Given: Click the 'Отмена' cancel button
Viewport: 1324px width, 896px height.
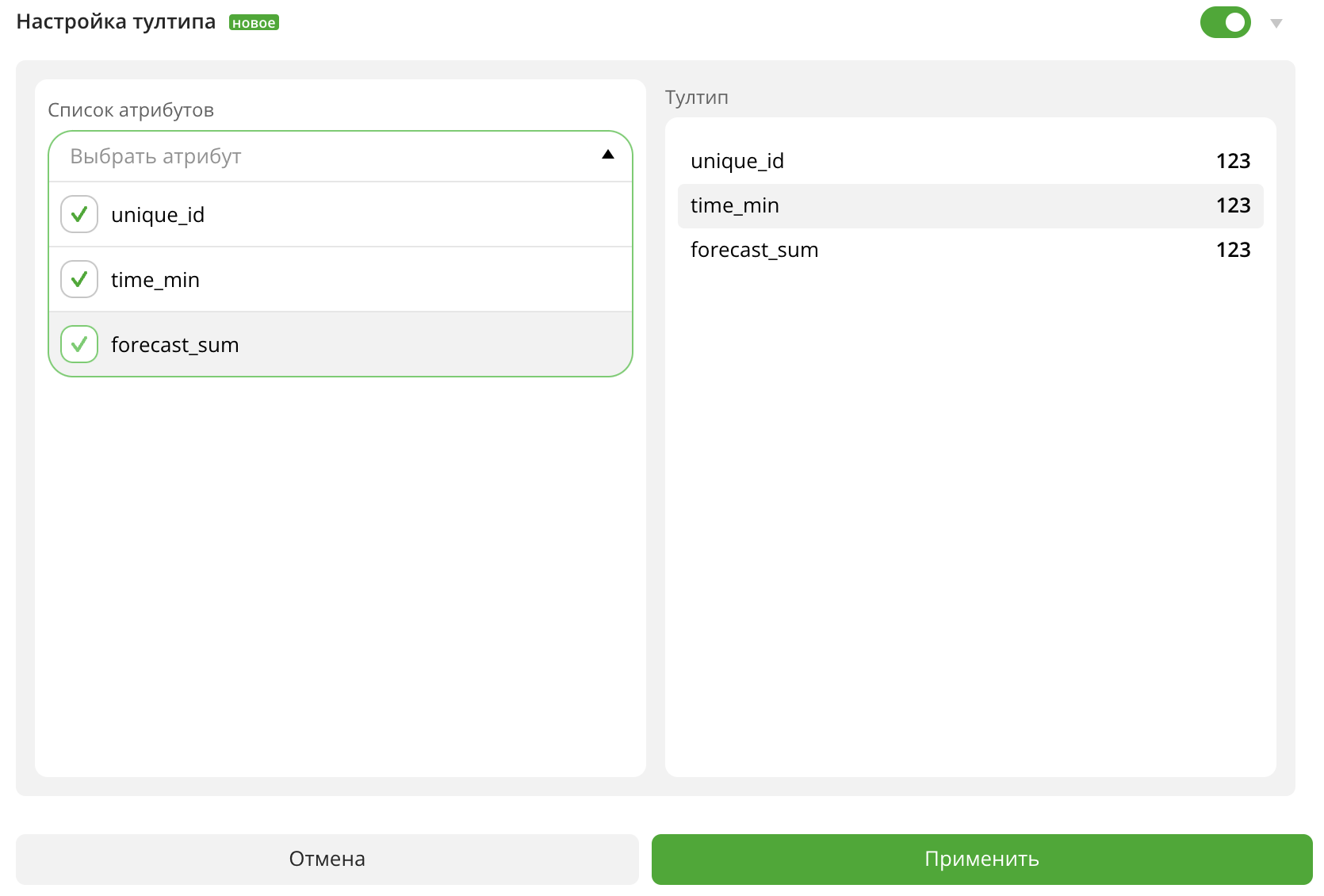Looking at the screenshot, I should (327, 859).
